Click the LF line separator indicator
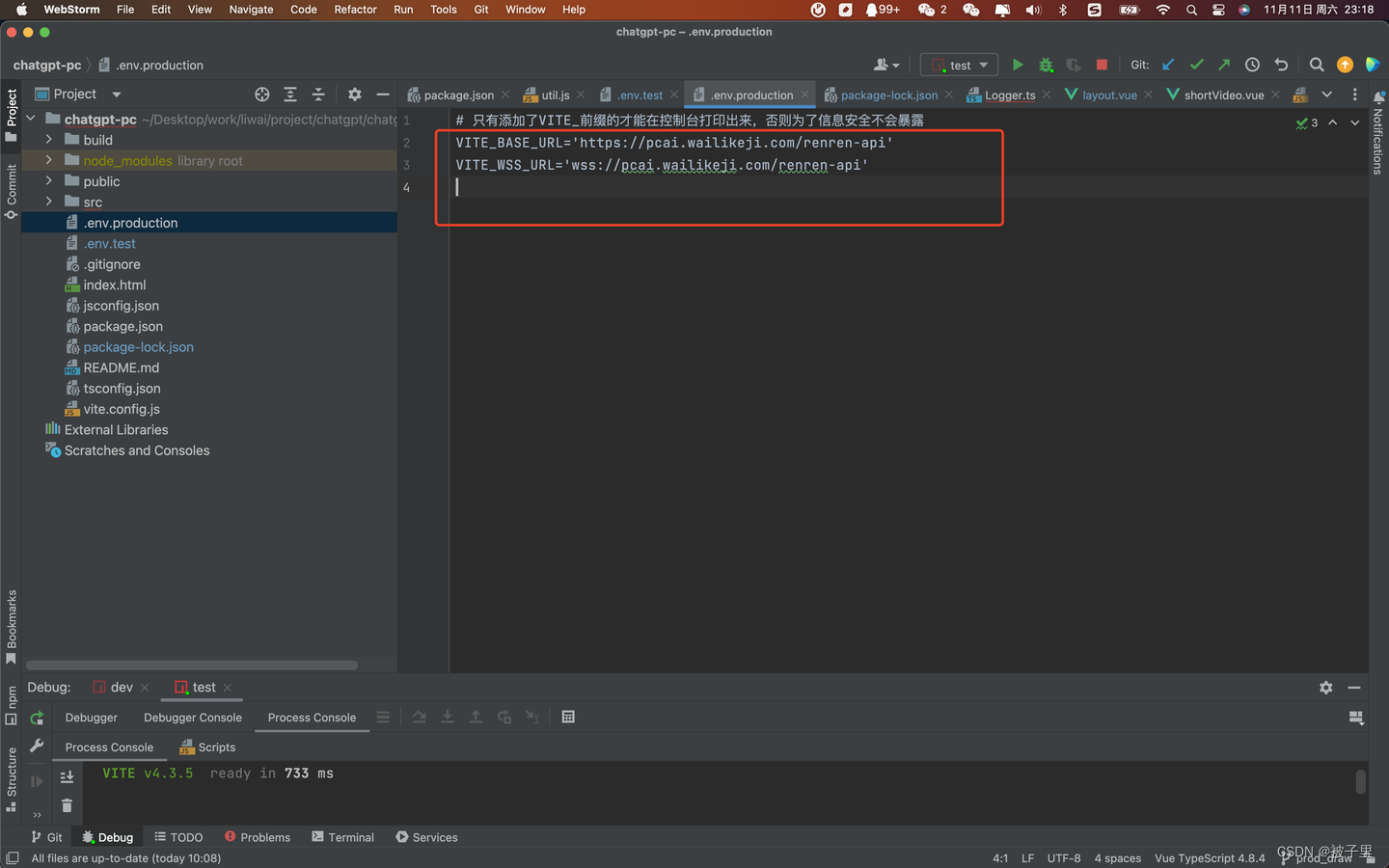1389x868 pixels. [x=1027, y=858]
